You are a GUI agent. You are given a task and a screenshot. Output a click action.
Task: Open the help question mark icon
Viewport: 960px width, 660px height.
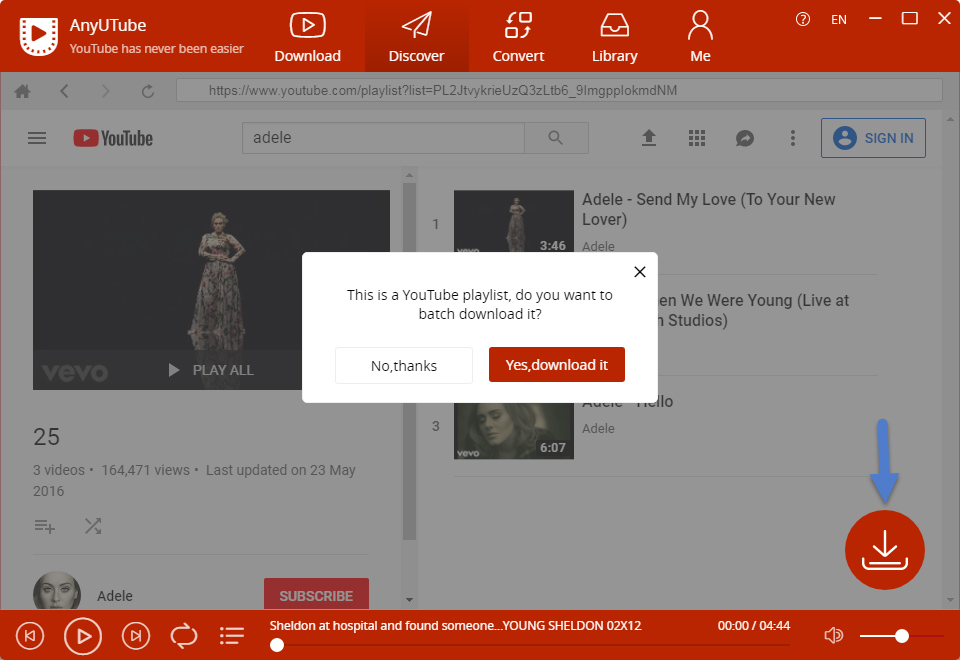click(x=803, y=20)
